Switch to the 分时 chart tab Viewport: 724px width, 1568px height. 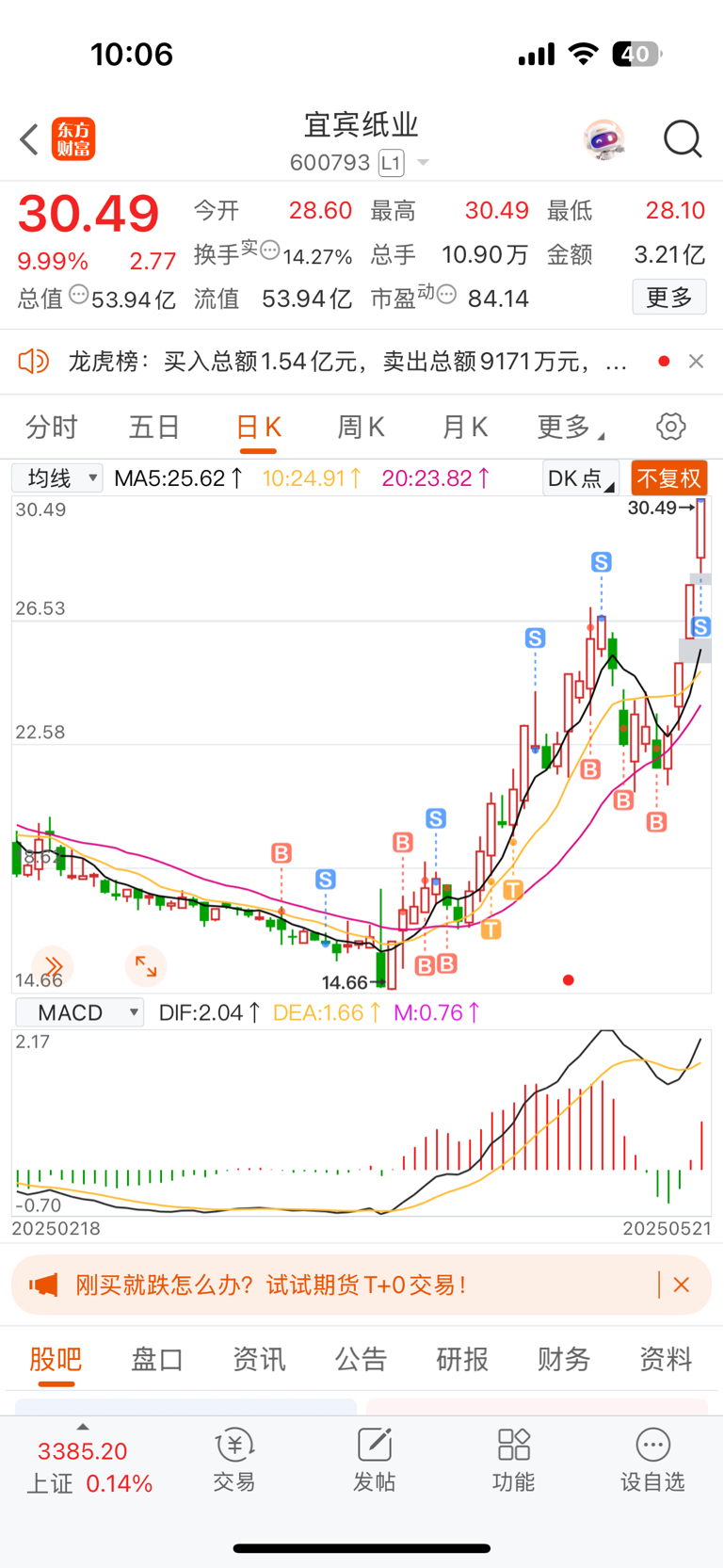[51, 428]
